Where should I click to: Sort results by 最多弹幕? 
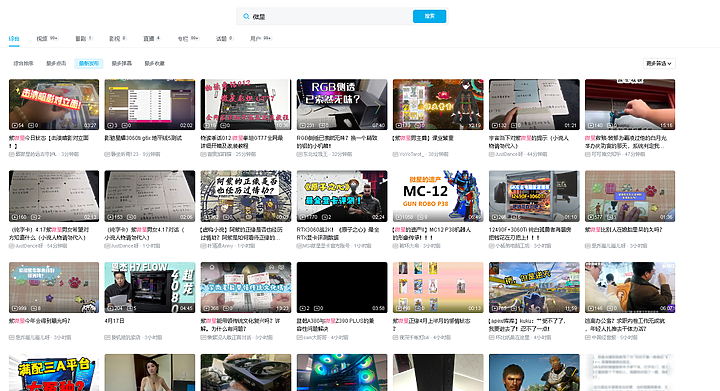click(122, 63)
